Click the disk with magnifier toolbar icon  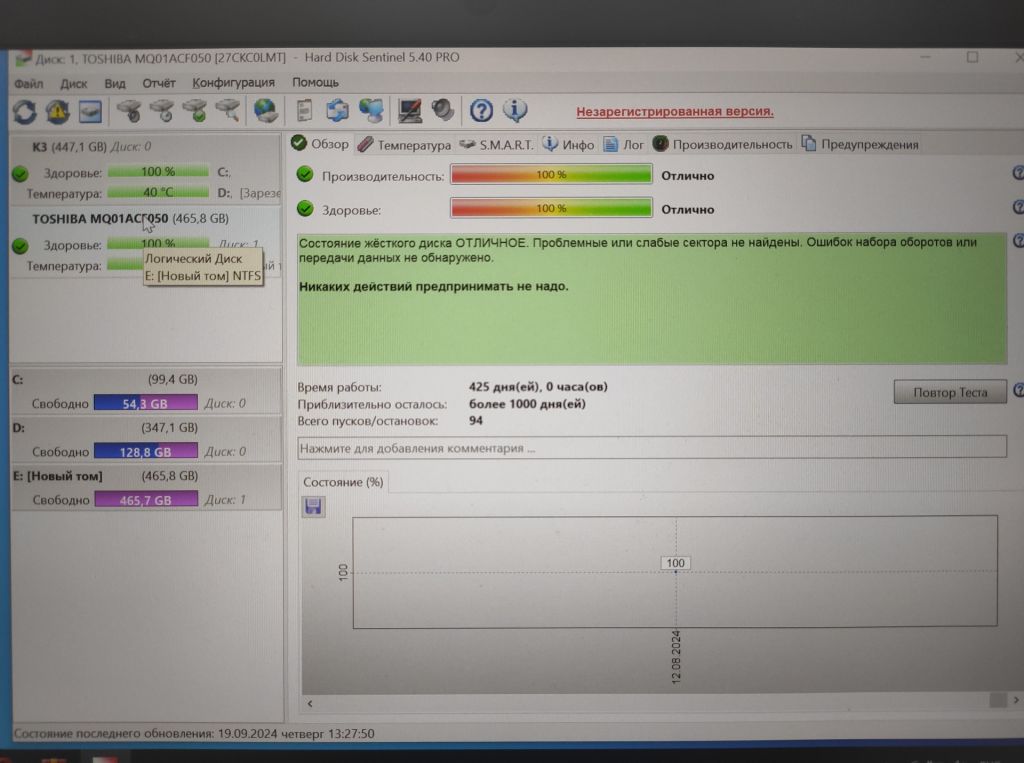(227, 111)
